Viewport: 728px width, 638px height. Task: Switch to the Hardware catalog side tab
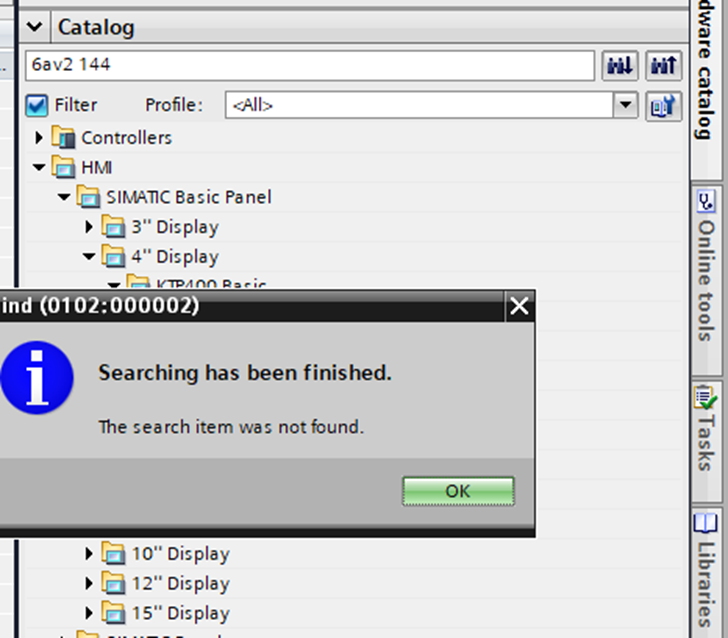pyautogui.click(x=707, y=88)
